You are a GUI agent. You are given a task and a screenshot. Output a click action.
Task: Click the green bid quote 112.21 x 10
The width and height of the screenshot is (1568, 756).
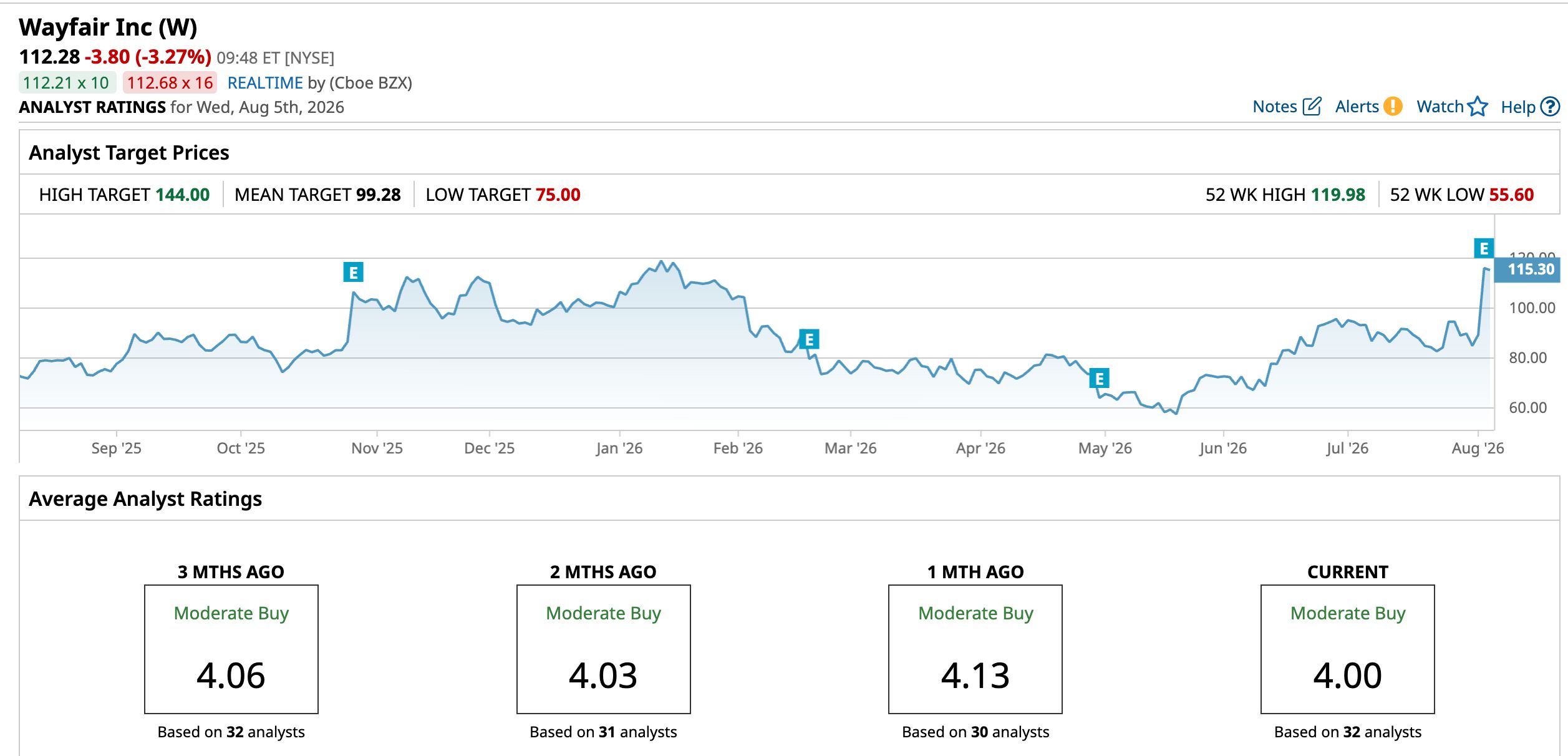66,83
